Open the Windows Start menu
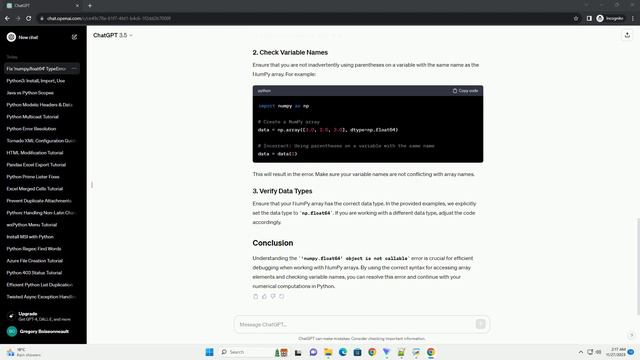The image size is (640, 360). 209,352
